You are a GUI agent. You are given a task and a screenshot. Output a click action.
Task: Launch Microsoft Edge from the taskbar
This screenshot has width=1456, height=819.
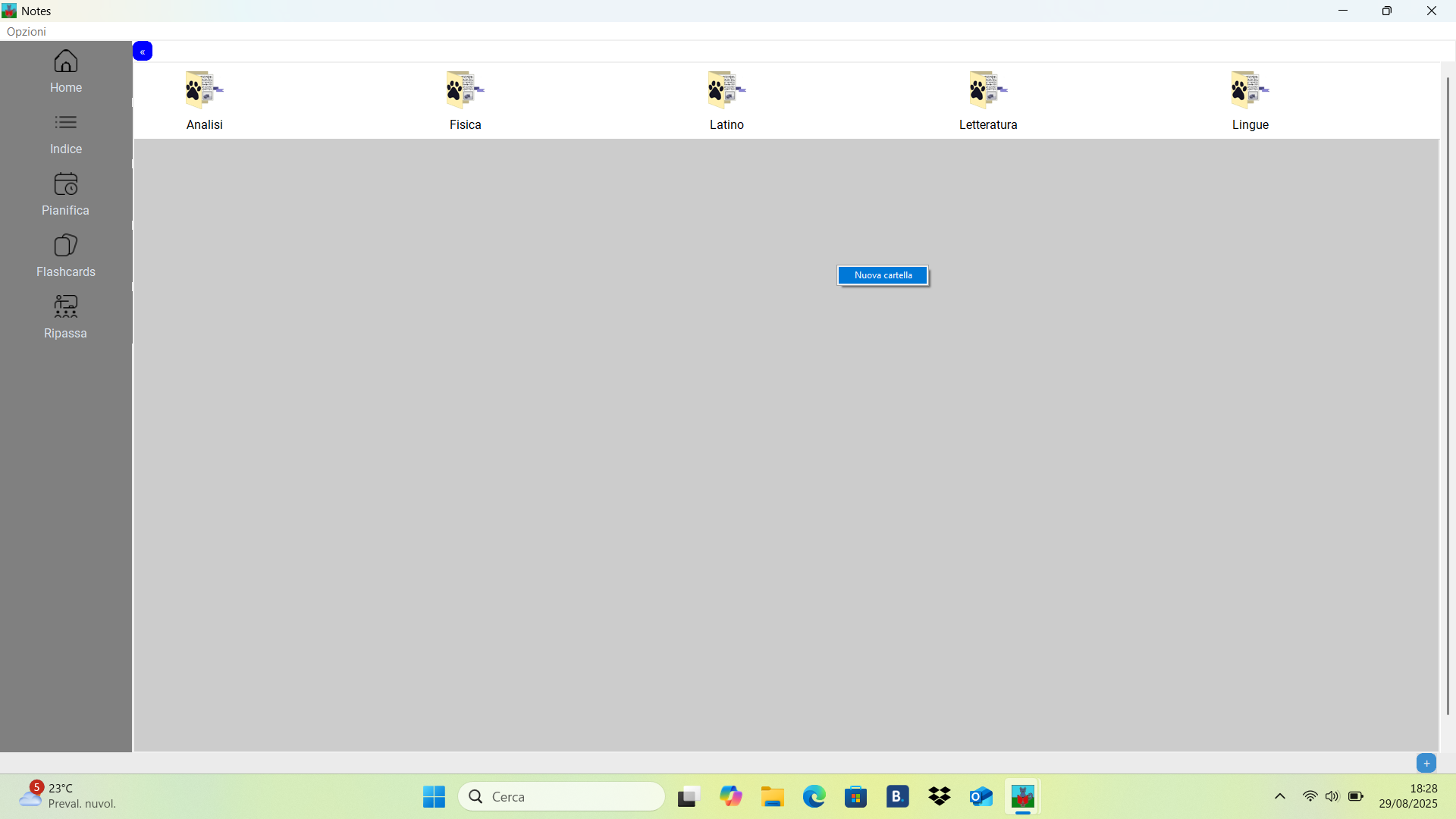(814, 797)
